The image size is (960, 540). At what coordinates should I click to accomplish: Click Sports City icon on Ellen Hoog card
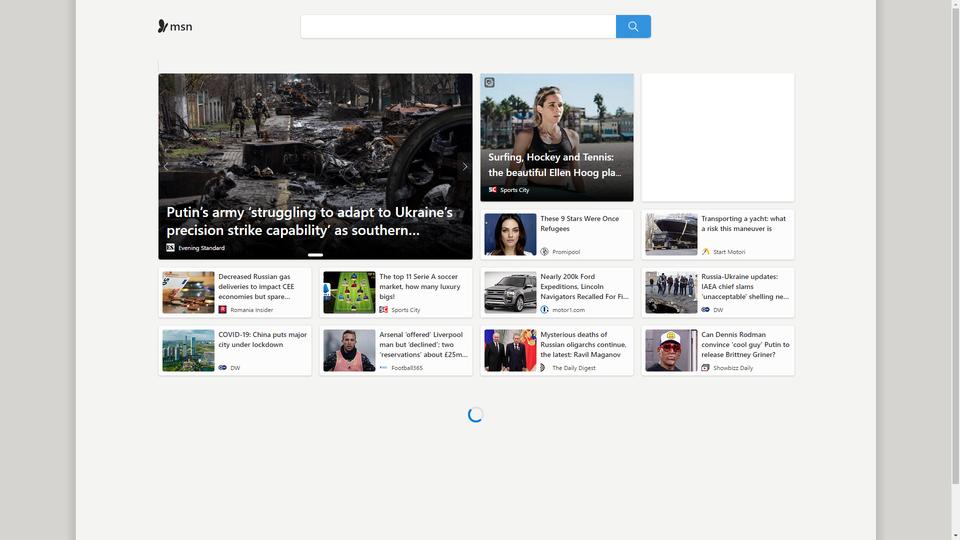[x=492, y=190]
